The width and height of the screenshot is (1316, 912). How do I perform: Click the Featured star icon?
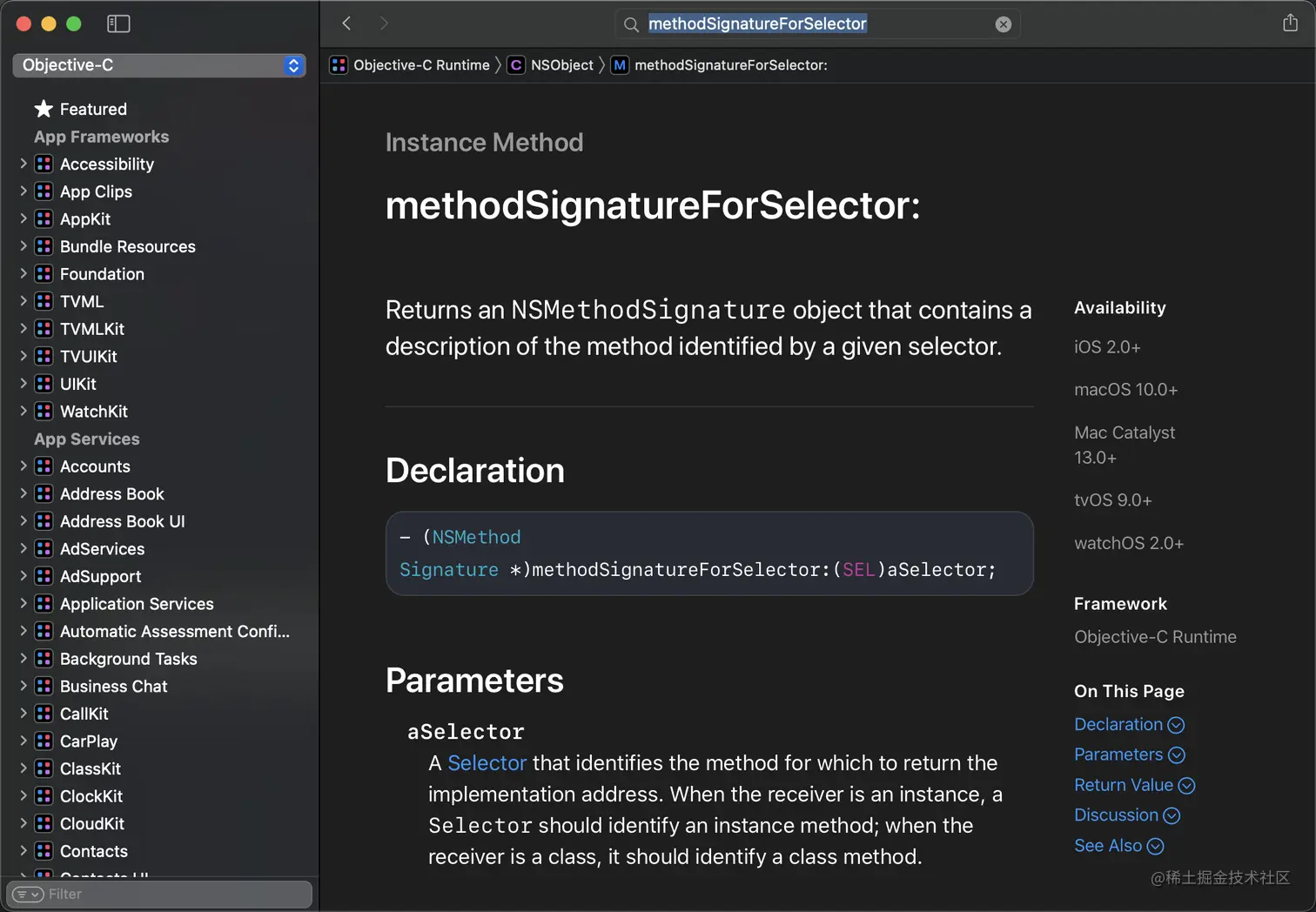point(44,109)
